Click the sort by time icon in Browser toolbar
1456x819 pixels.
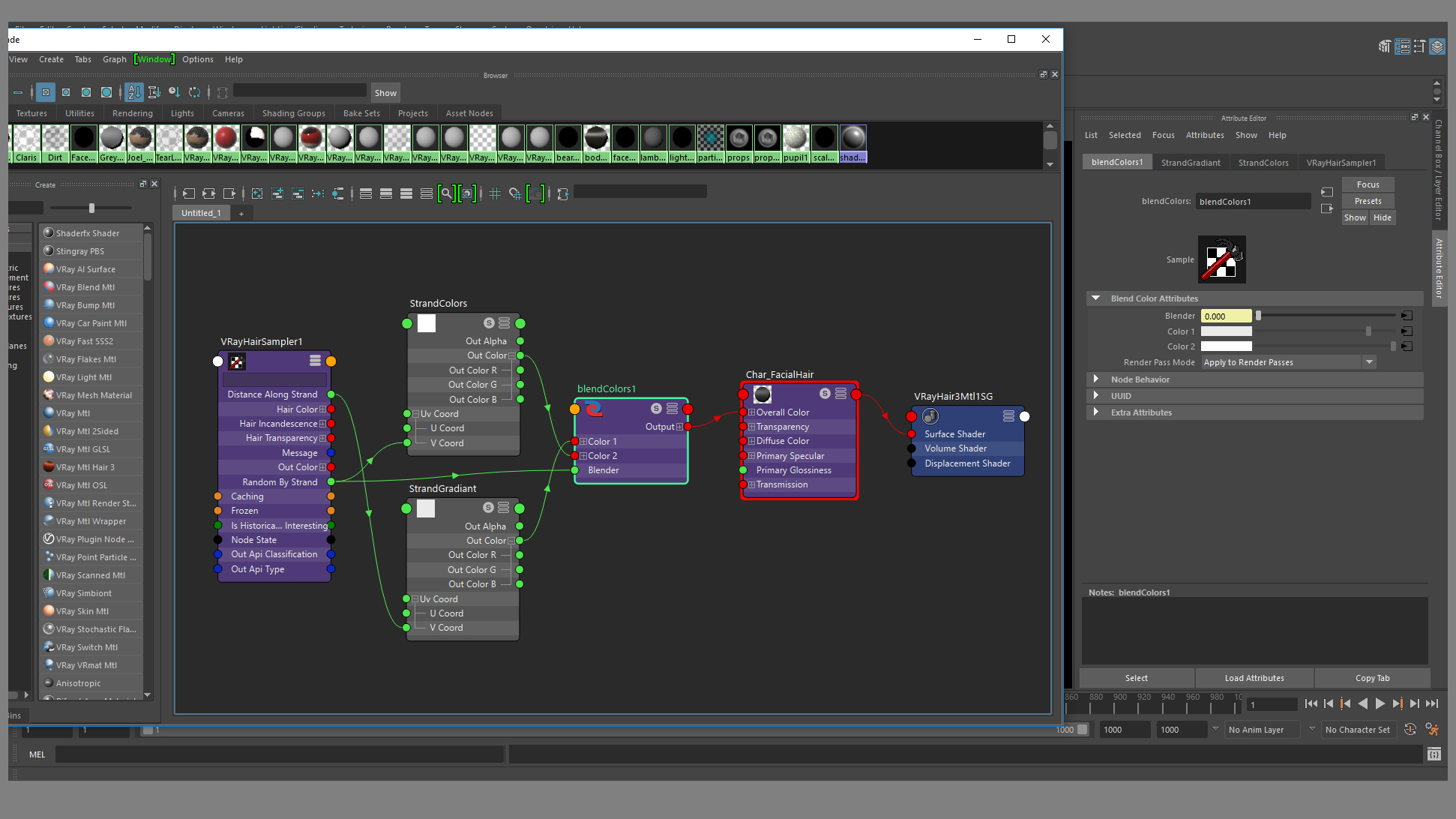point(174,92)
